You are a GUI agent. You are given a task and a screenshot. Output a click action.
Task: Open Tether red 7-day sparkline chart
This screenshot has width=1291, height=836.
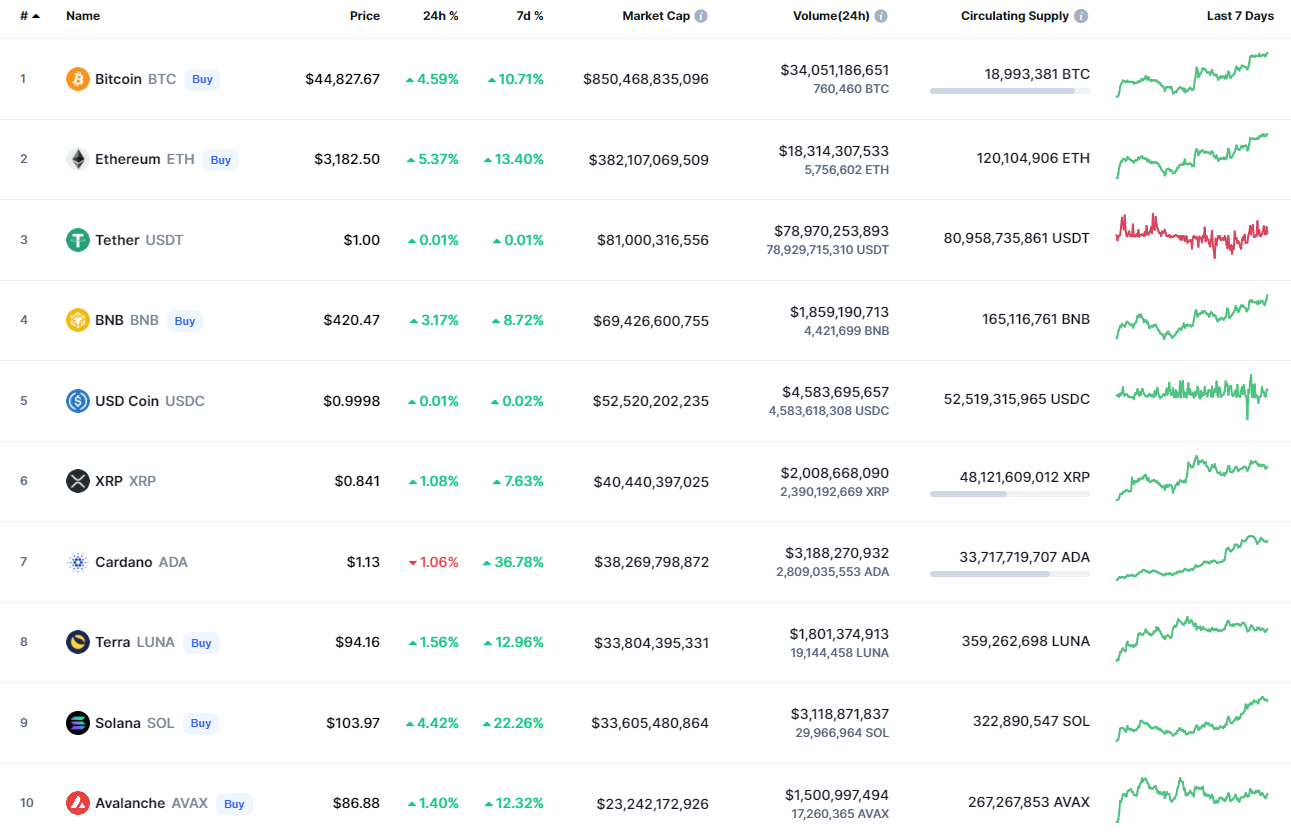[x=1192, y=236]
